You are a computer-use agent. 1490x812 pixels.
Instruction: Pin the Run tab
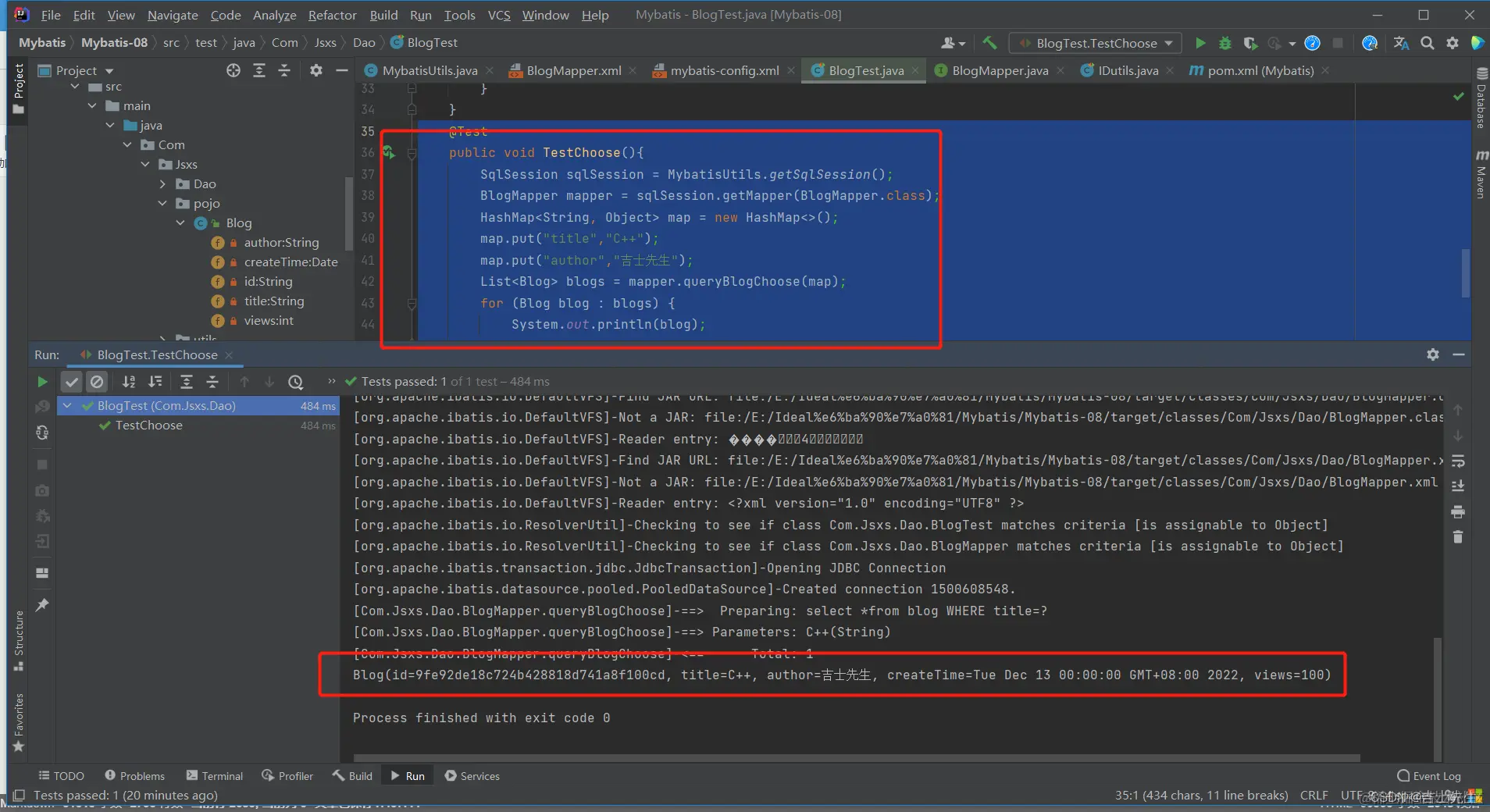coord(42,604)
